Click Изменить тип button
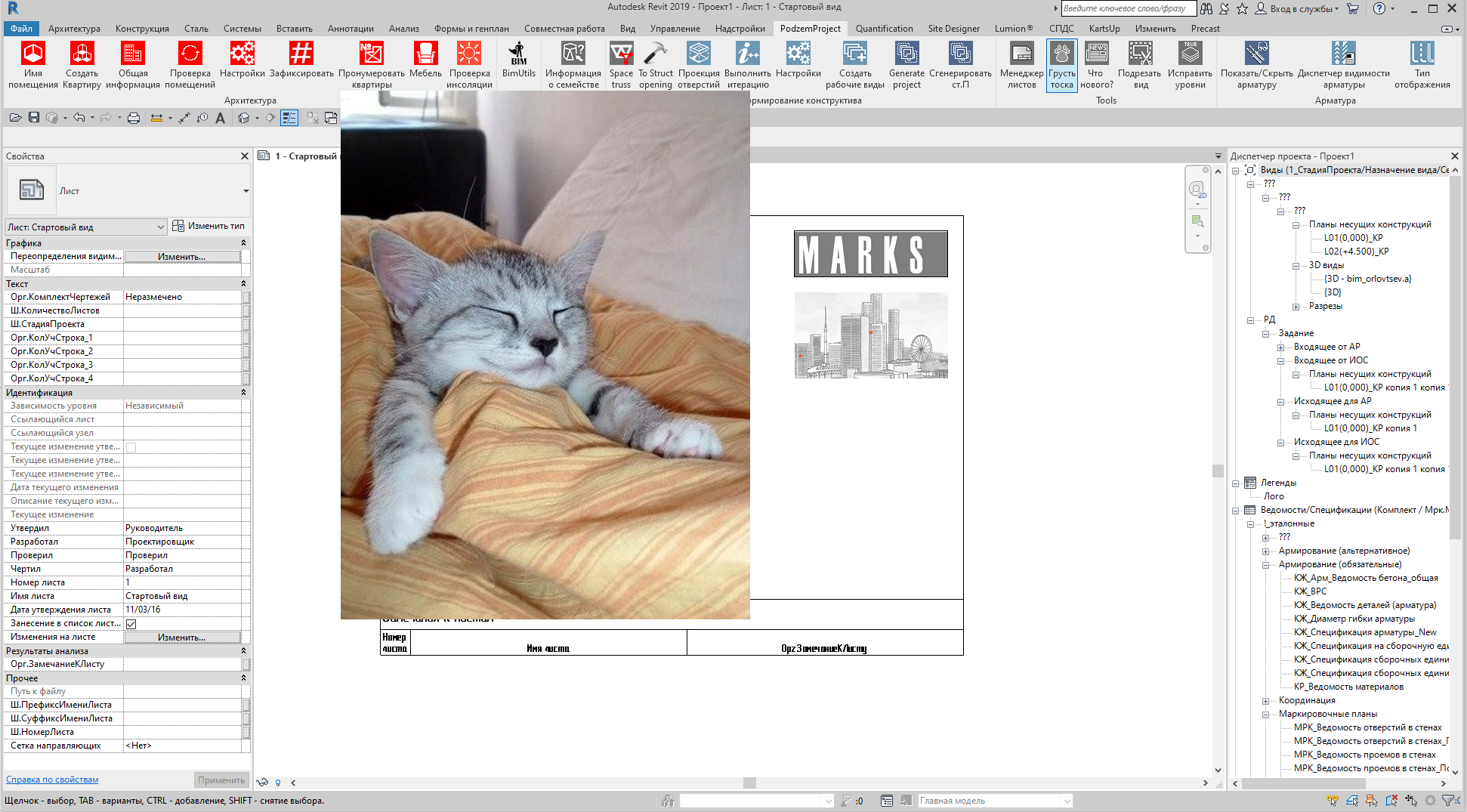The height and width of the screenshot is (812, 1467). click(x=208, y=226)
